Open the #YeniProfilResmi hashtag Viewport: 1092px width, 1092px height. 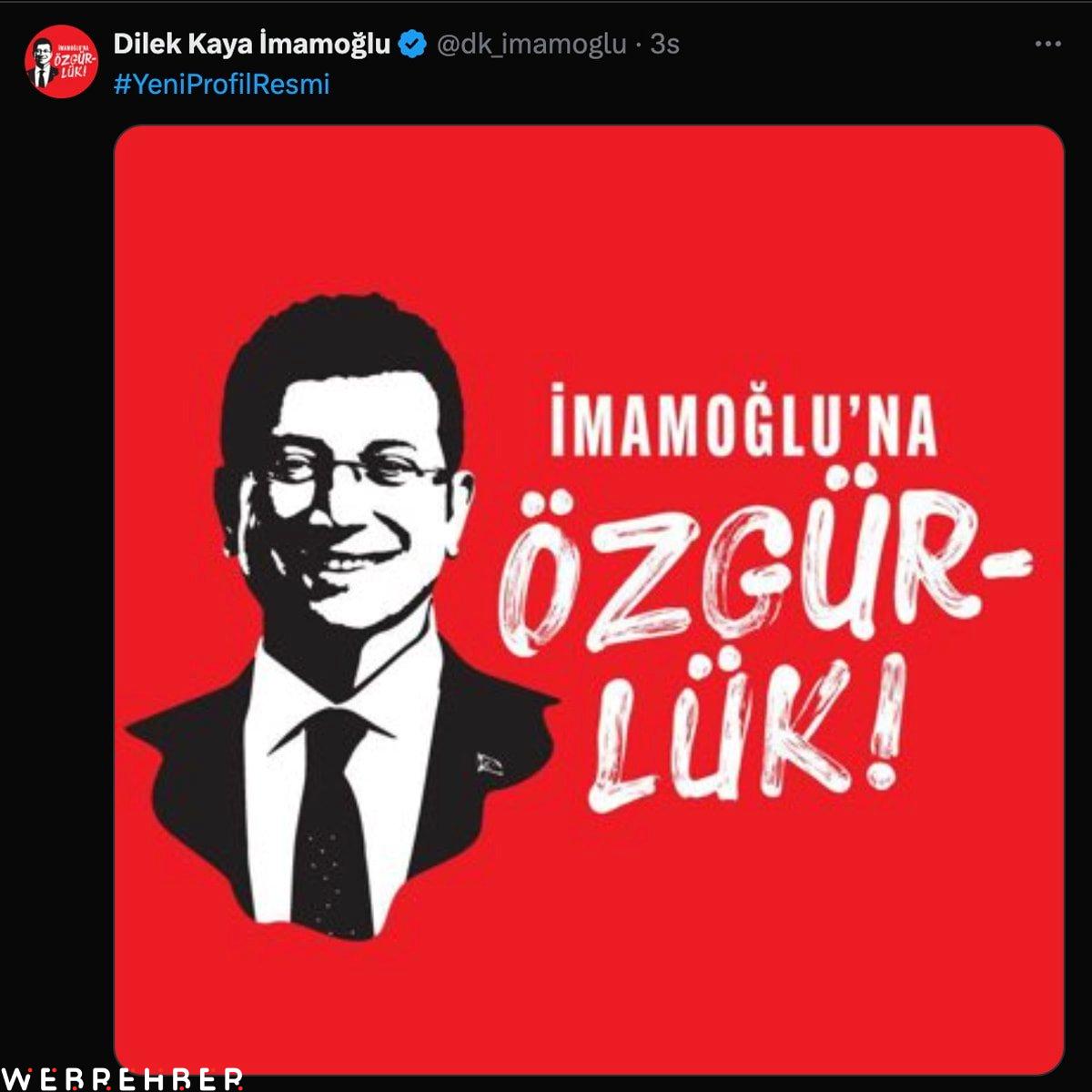(x=221, y=85)
